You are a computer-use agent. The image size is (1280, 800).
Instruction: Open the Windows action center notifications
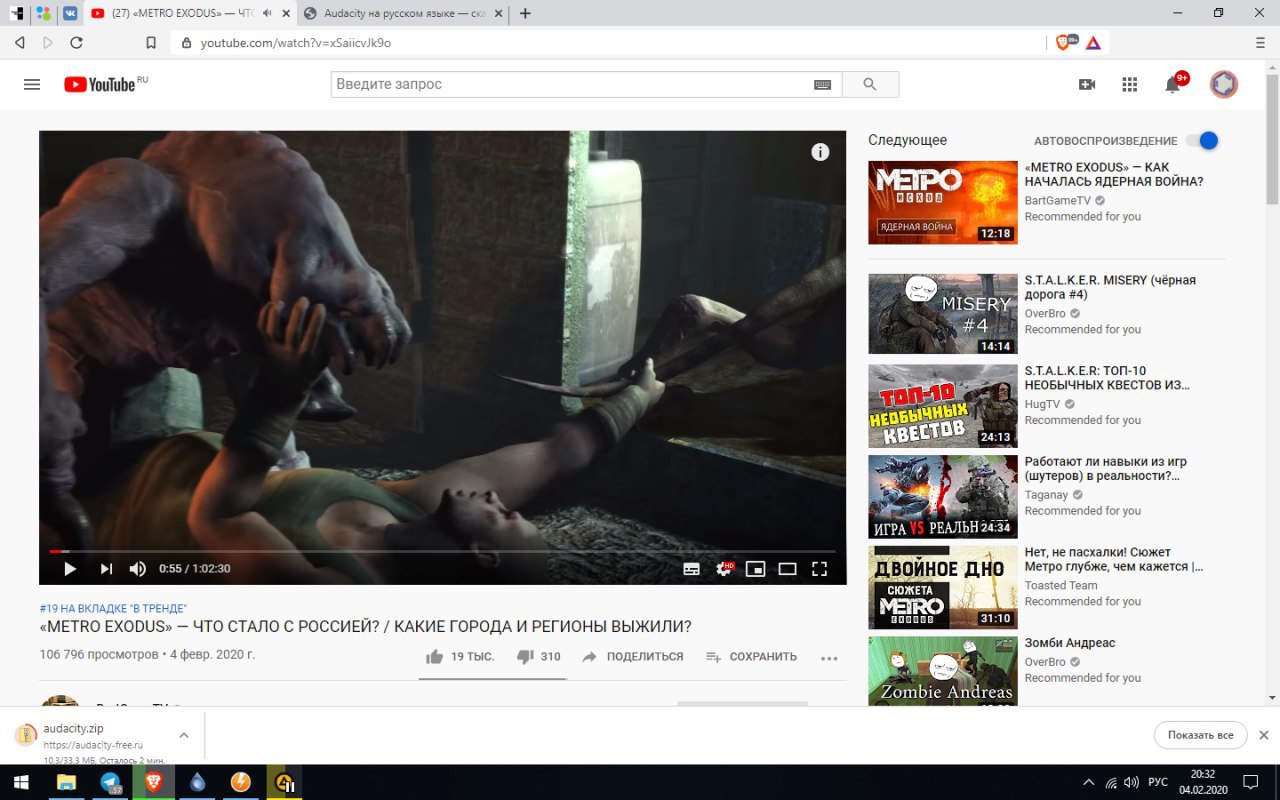pos(1250,782)
